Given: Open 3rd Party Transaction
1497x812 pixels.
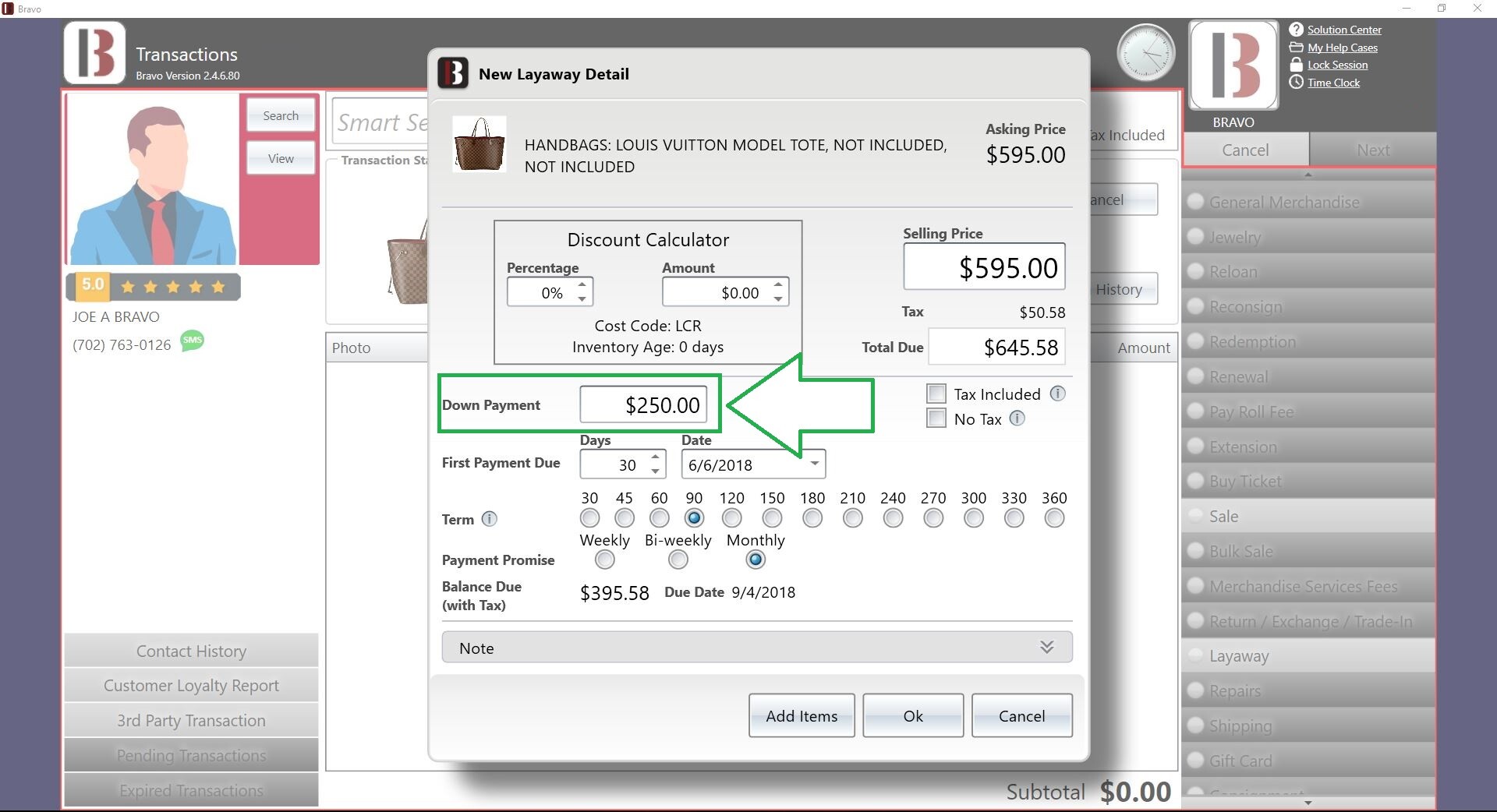Looking at the screenshot, I should click(191, 721).
